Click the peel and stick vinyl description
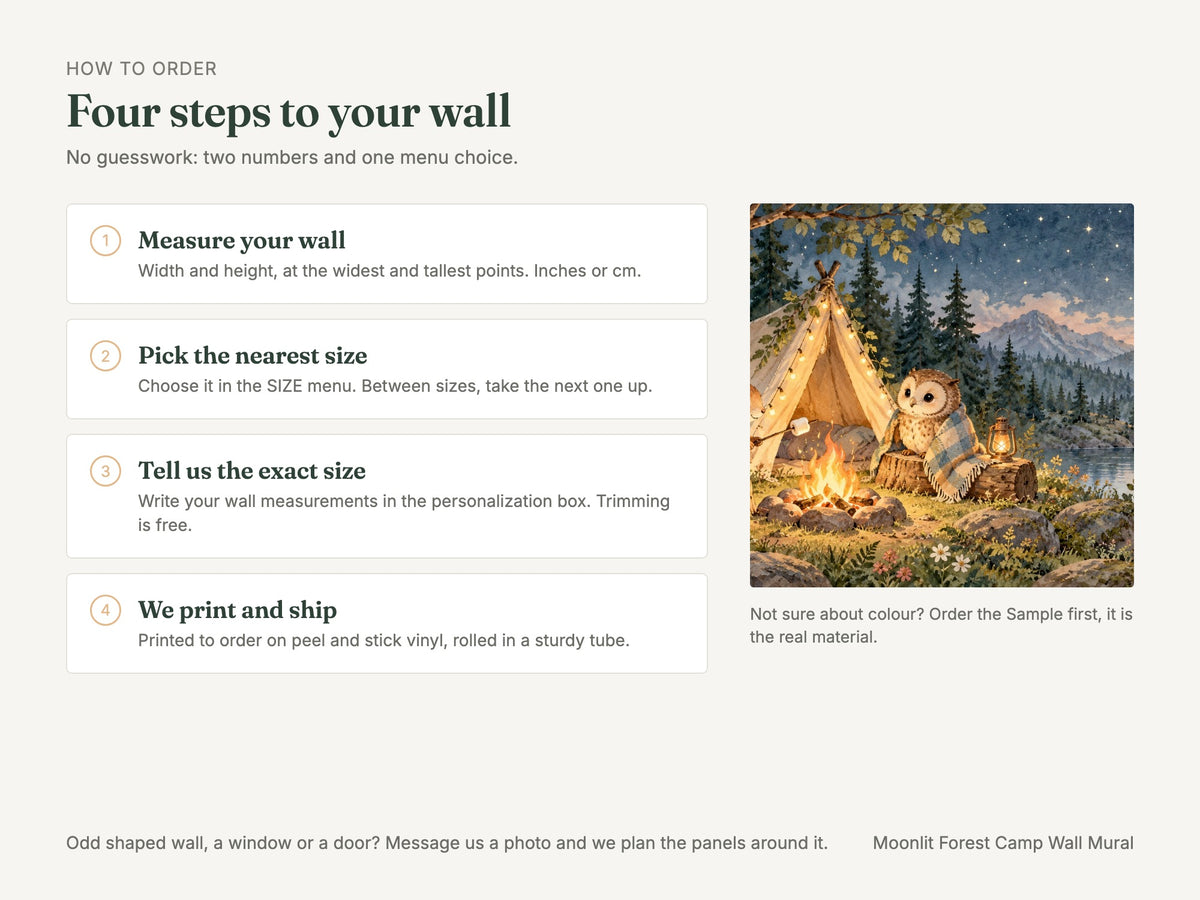 (x=384, y=640)
